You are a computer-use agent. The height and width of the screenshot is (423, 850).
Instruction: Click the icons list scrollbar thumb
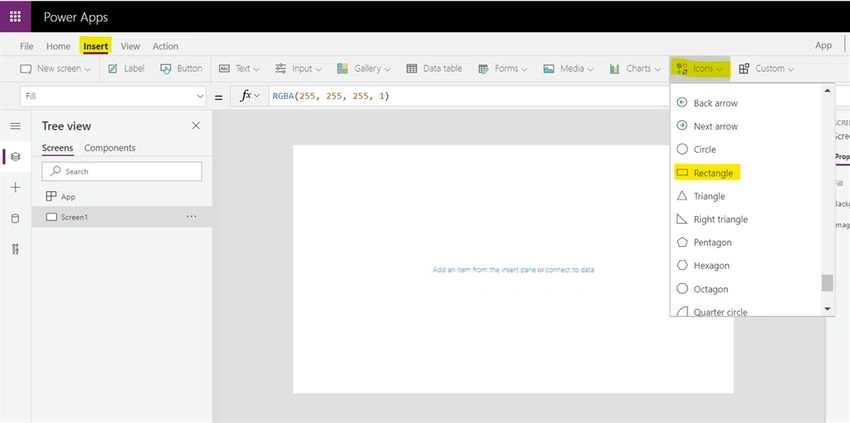click(x=827, y=283)
